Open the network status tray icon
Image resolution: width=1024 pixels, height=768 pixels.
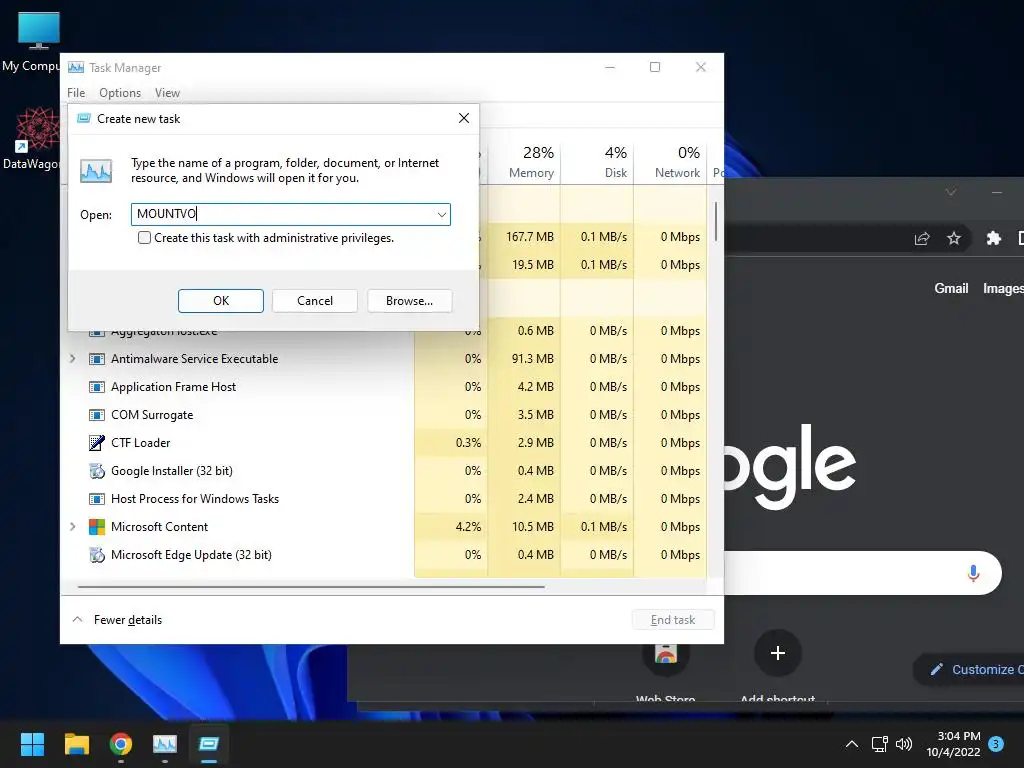click(879, 744)
